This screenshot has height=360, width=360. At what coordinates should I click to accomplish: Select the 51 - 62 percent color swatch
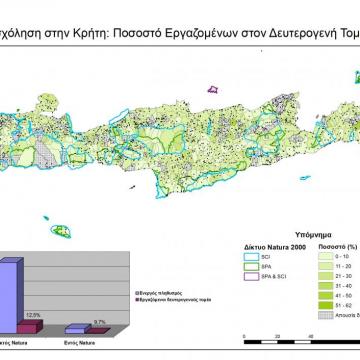[326, 305]
